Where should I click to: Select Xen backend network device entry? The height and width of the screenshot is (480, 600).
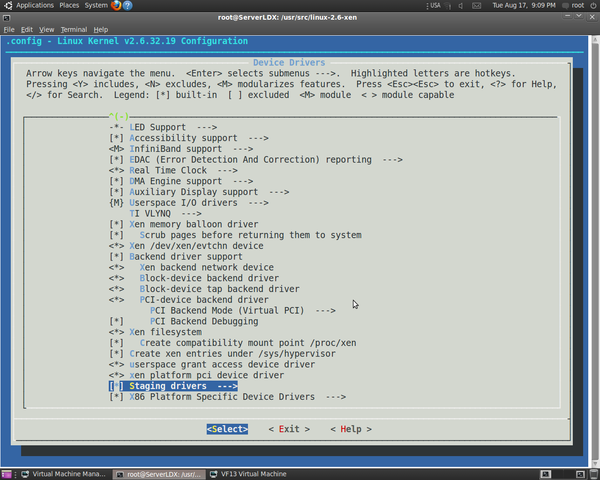click(x=191, y=267)
